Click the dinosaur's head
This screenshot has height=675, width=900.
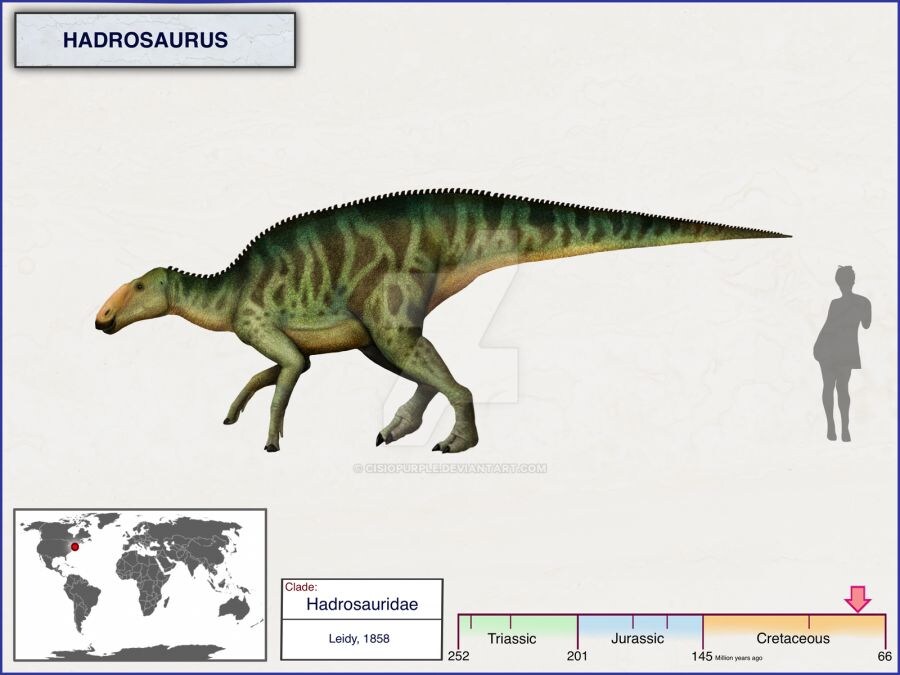(128, 300)
